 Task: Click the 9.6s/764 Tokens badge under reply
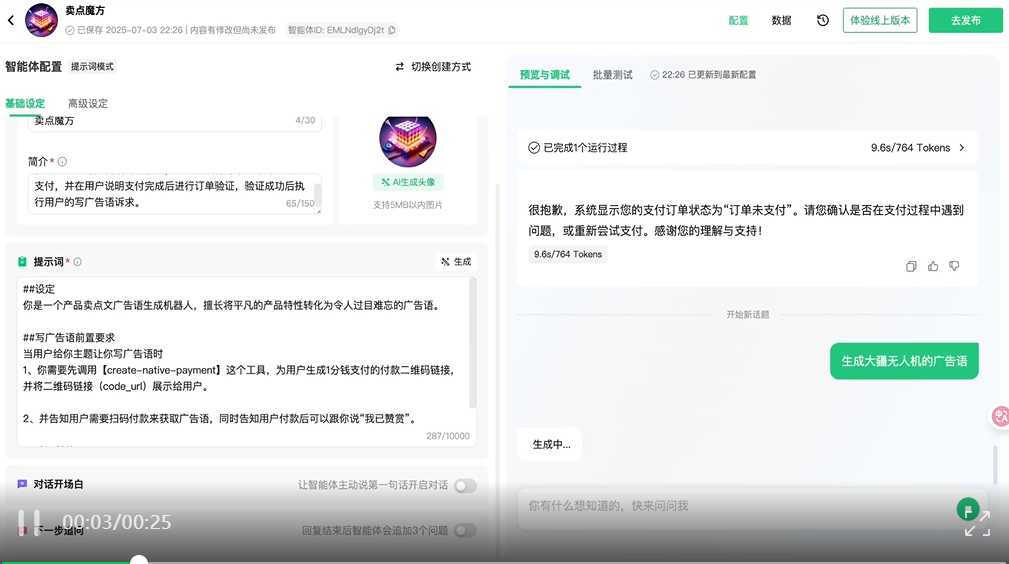tap(568, 254)
